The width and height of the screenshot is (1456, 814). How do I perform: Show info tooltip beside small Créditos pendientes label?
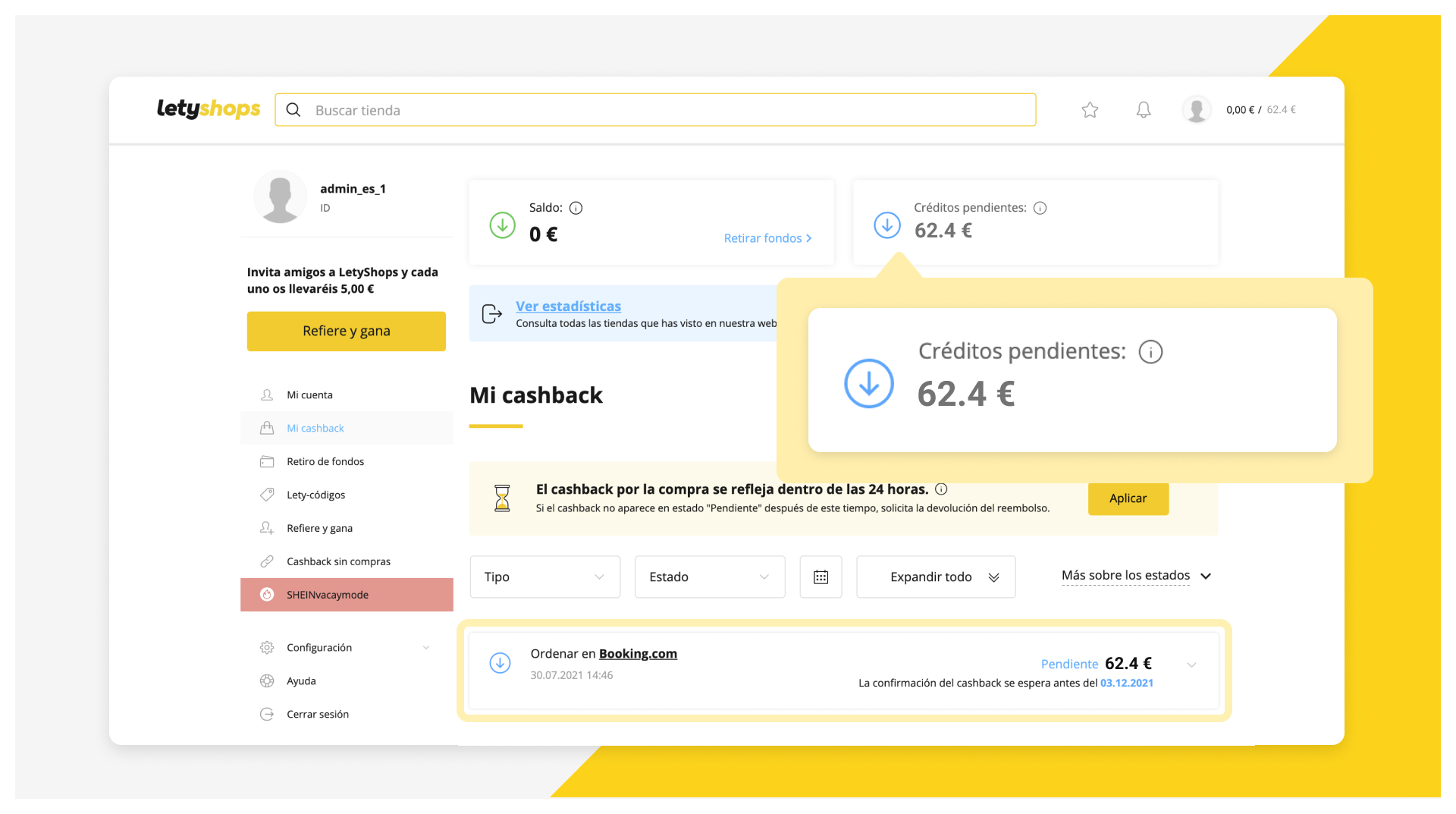pyautogui.click(x=1040, y=208)
